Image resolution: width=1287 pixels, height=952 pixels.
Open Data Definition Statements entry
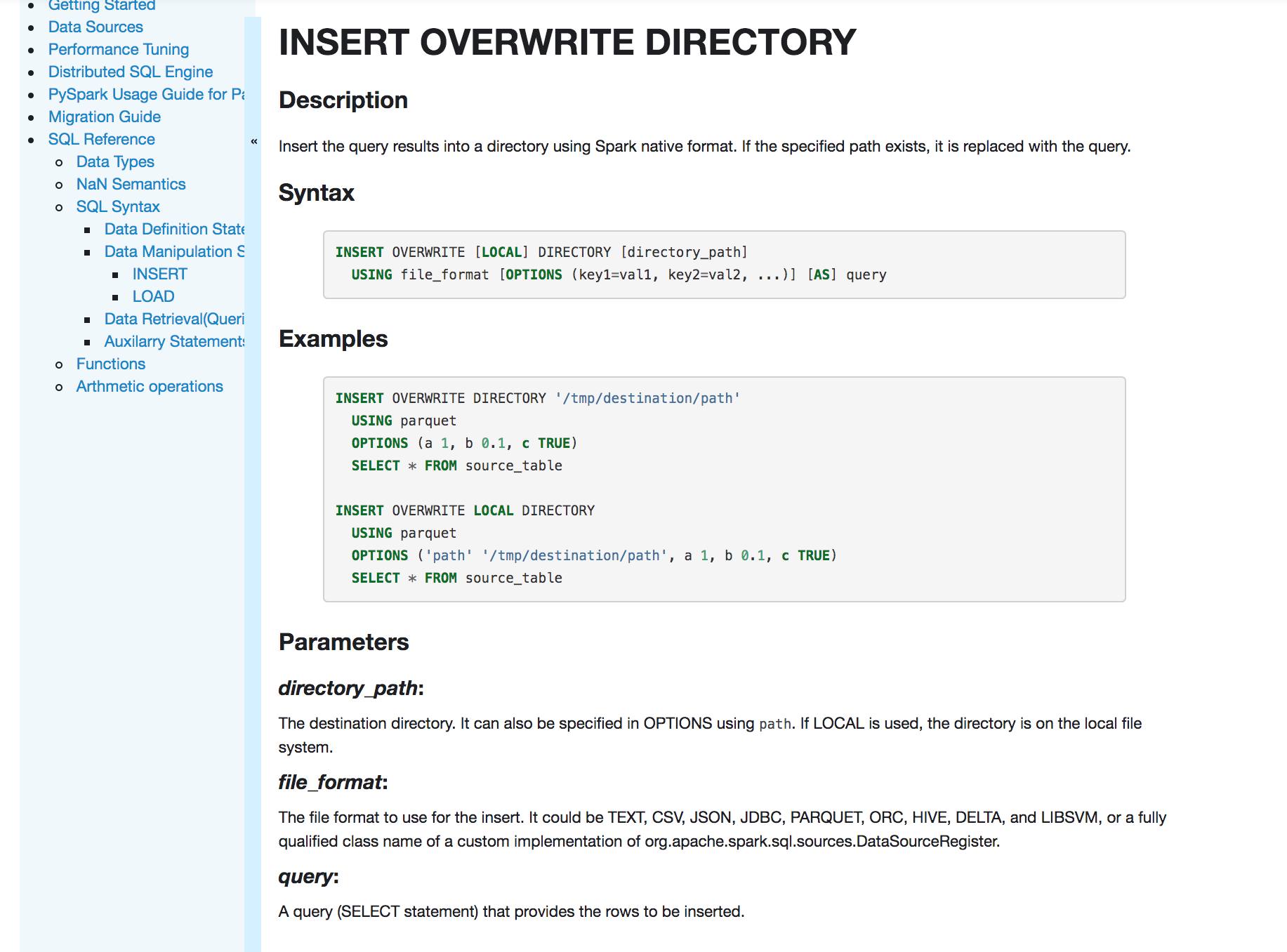point(174,229)
